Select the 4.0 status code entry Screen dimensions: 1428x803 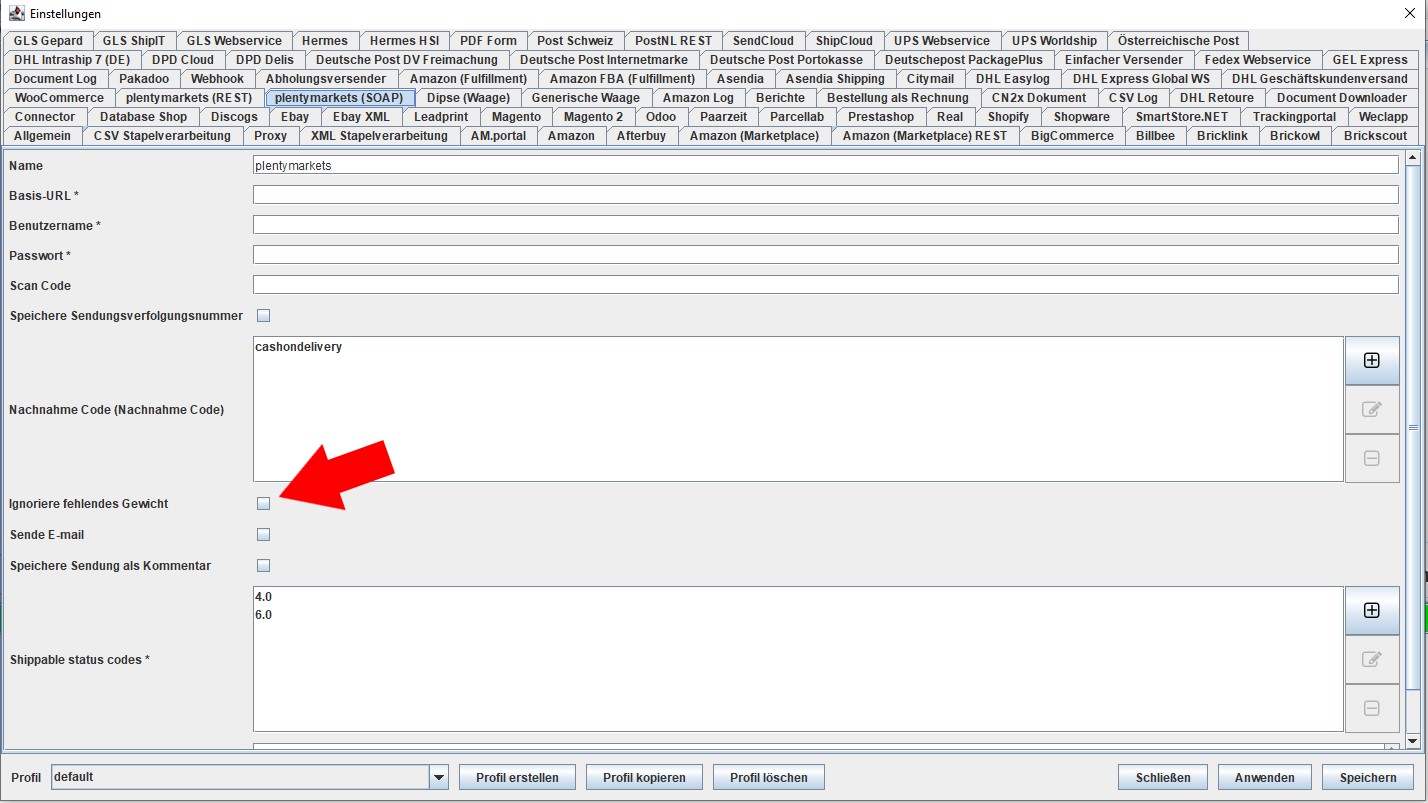point(263,597)
